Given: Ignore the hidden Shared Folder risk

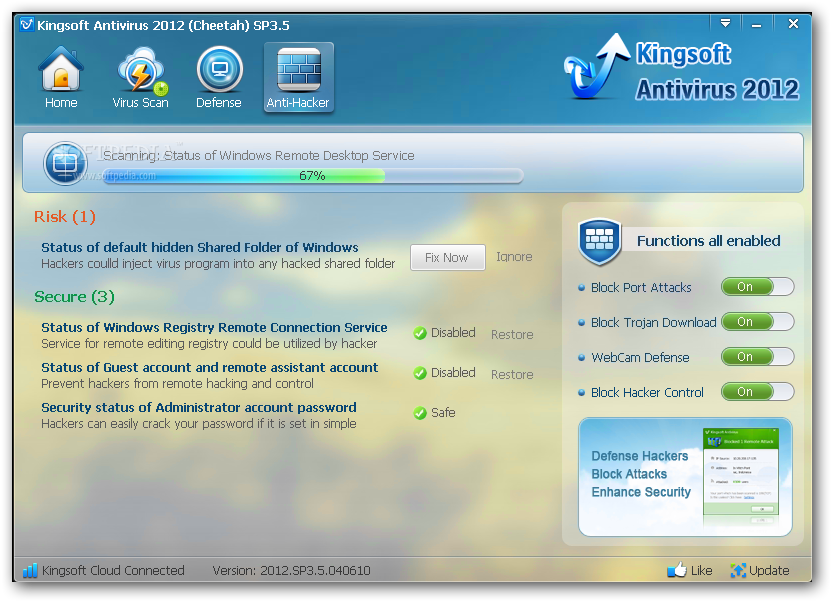Looking at the screenshot, I should click(x=514, y=257).
